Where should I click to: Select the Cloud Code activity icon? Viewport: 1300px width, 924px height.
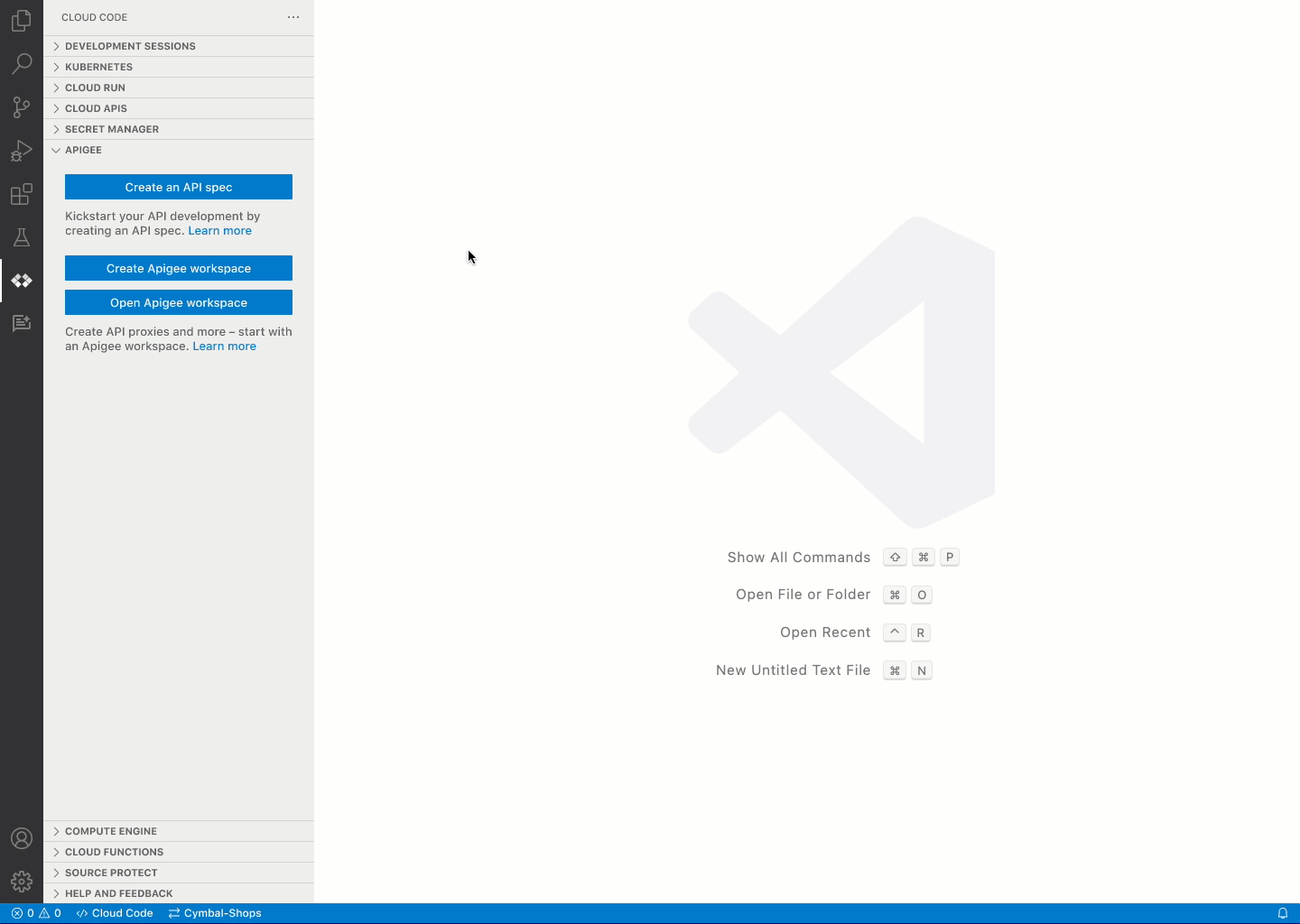[x=22, y=281]
